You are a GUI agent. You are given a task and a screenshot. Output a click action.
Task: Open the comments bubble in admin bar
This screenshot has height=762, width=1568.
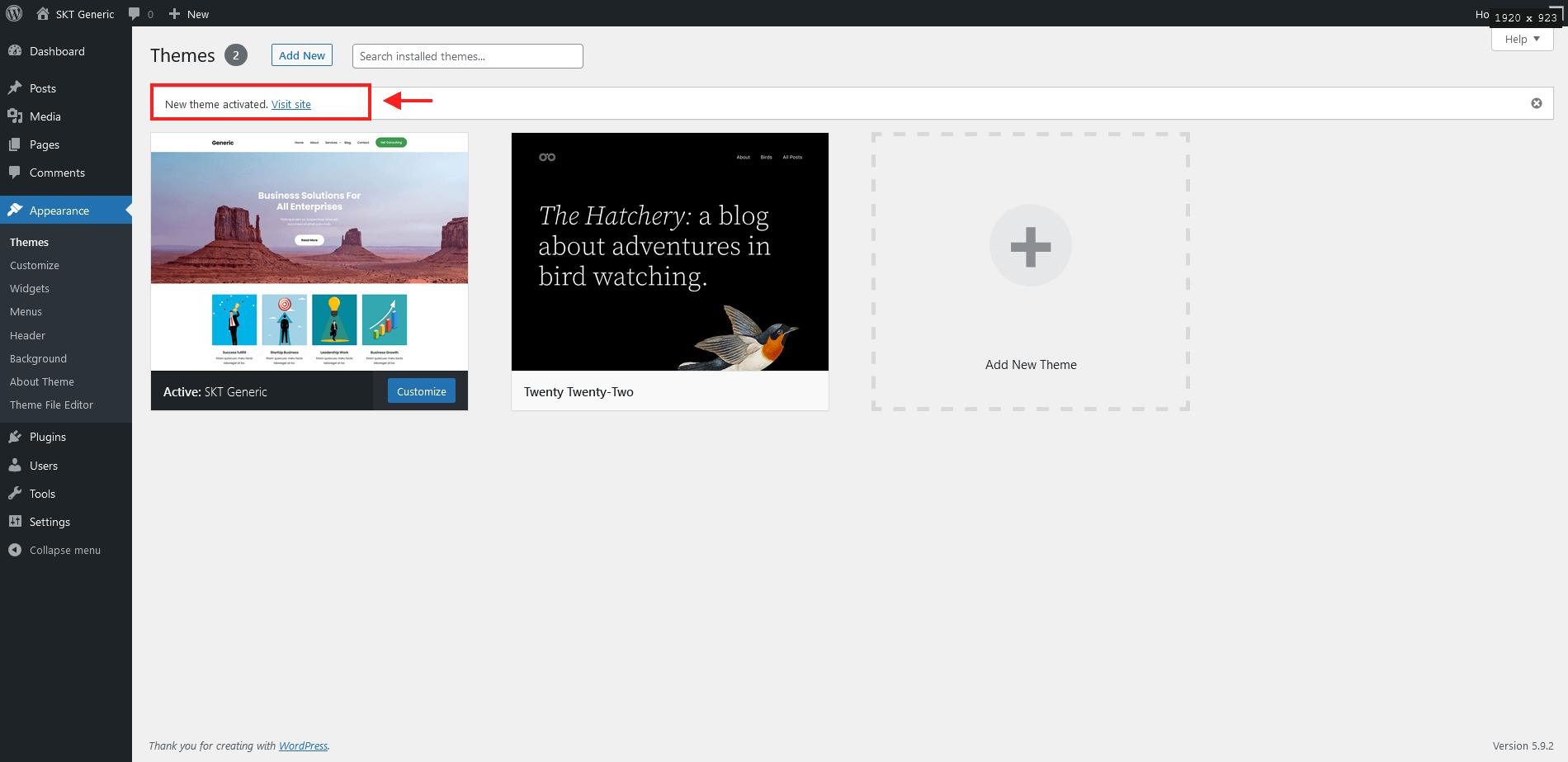135,14
